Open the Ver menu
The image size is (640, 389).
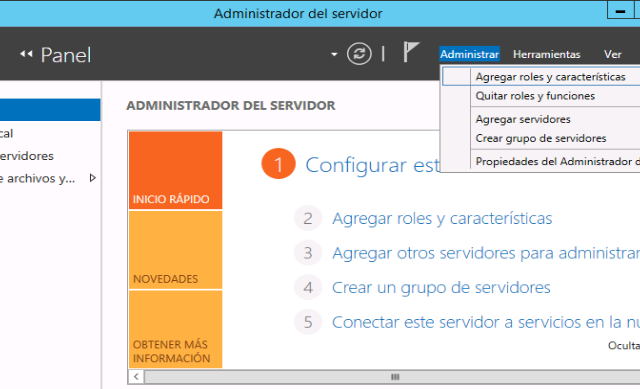tap(612, 54)
